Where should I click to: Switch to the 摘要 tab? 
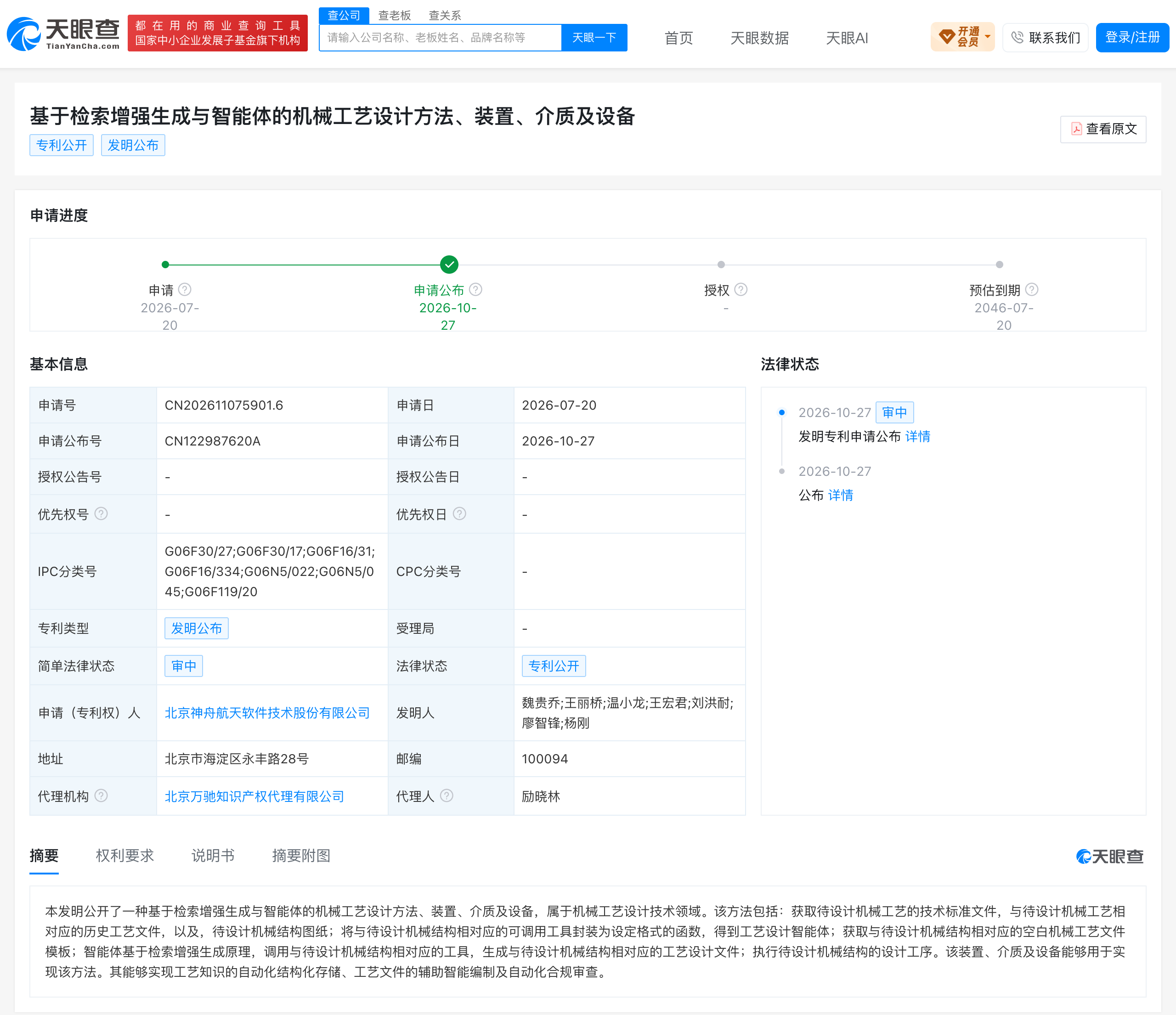click(44, 856)
